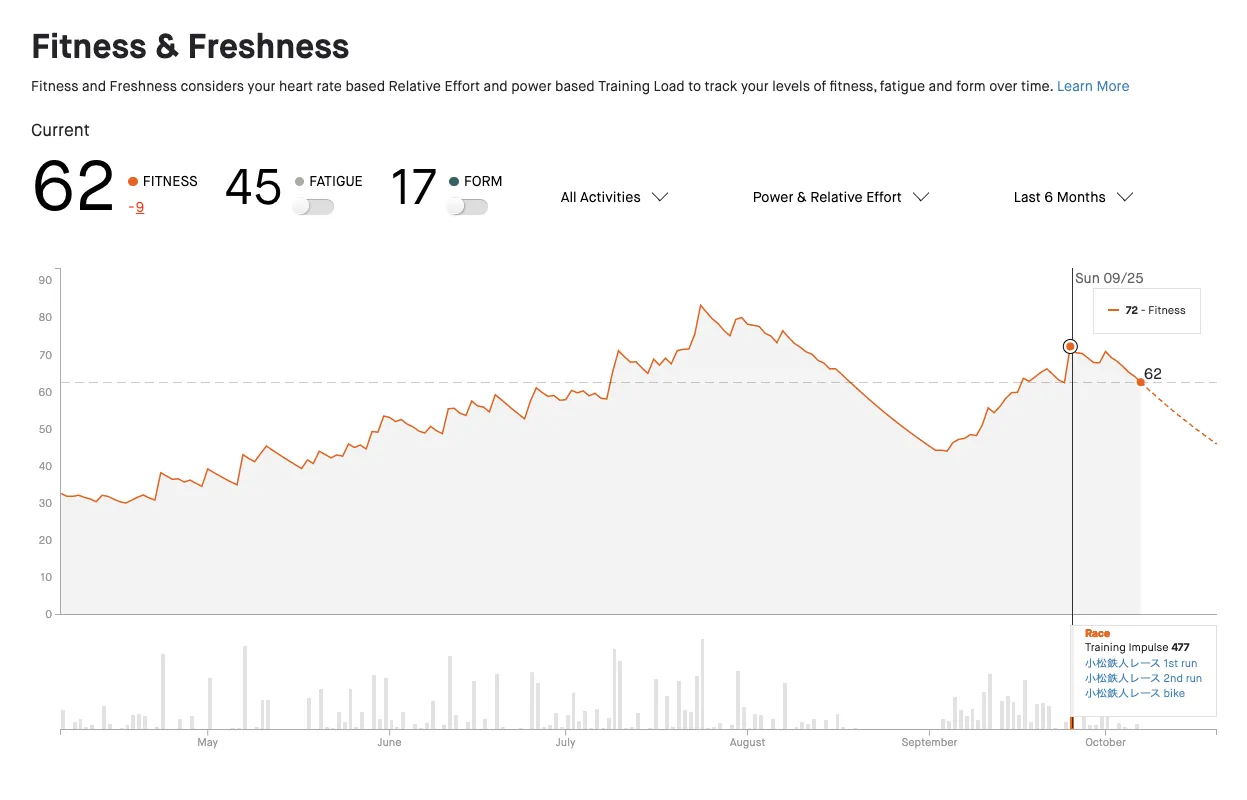Toggle the Fatigue switch on
The width and height of the screenshot is (1247, 800).
pos(313,207)
